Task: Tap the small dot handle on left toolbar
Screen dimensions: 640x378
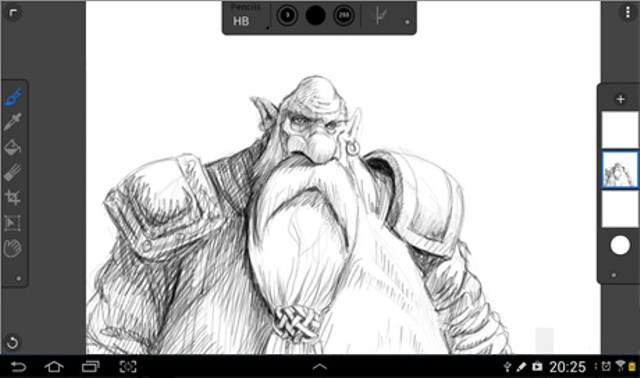Action: (18, 279)
